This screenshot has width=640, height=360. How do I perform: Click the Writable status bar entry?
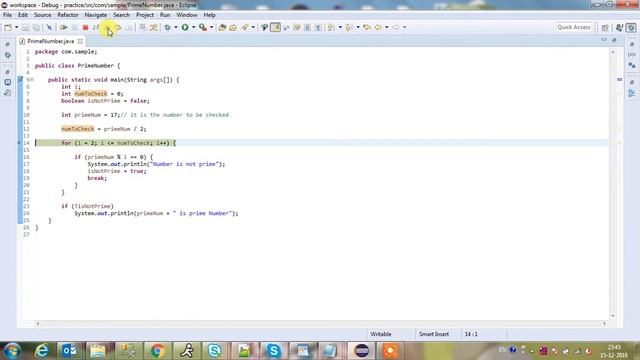[x=381, y=334]
